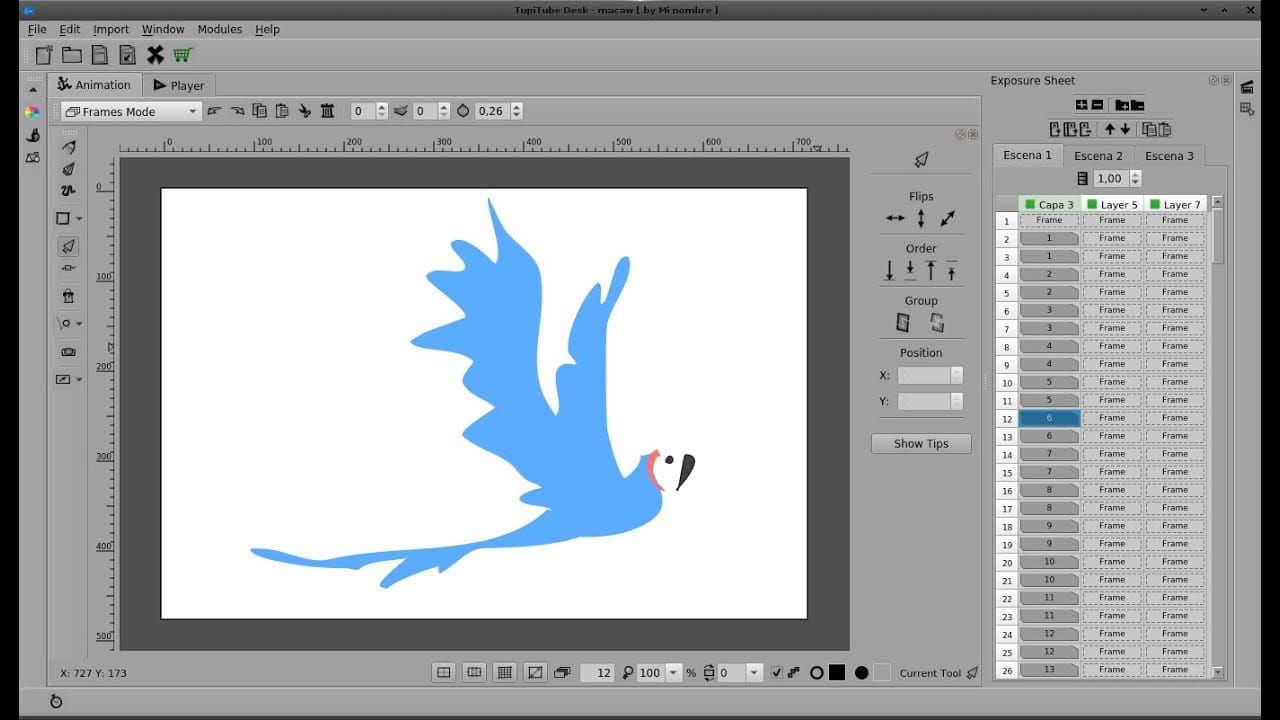
Task: Click the frame number field showing 12
Action: (x=598, y=673)
